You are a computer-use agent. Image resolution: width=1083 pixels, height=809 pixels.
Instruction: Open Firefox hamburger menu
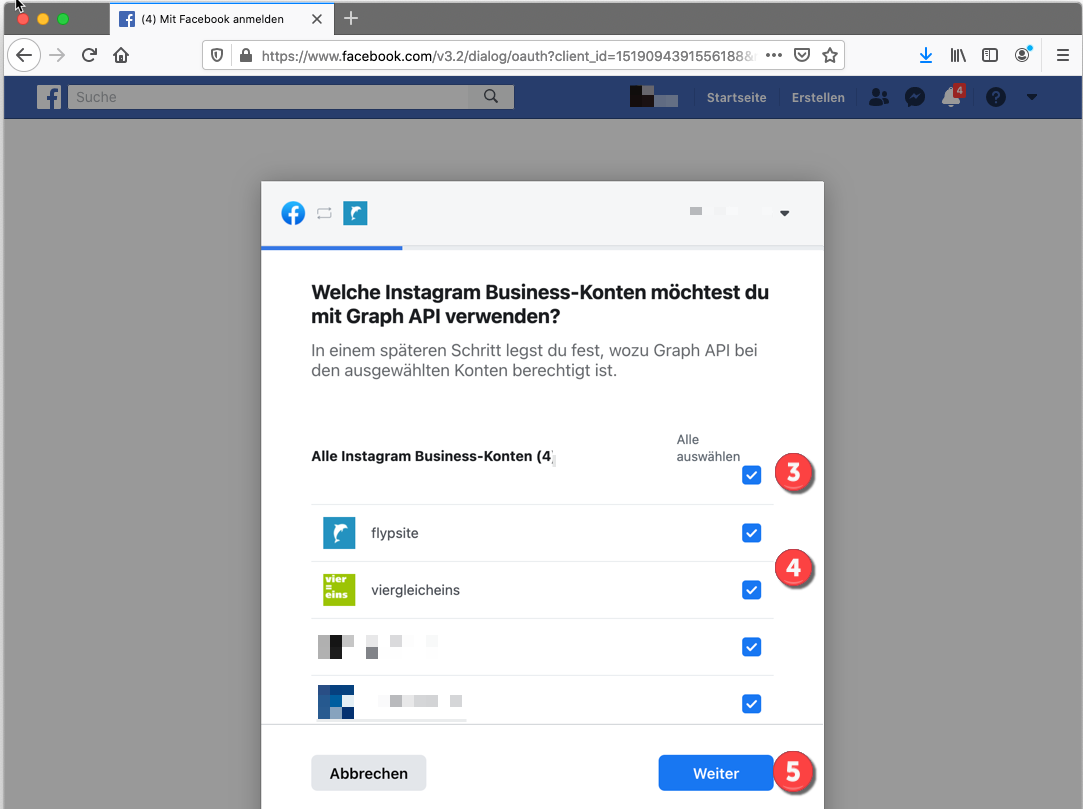click(1063, 55)
